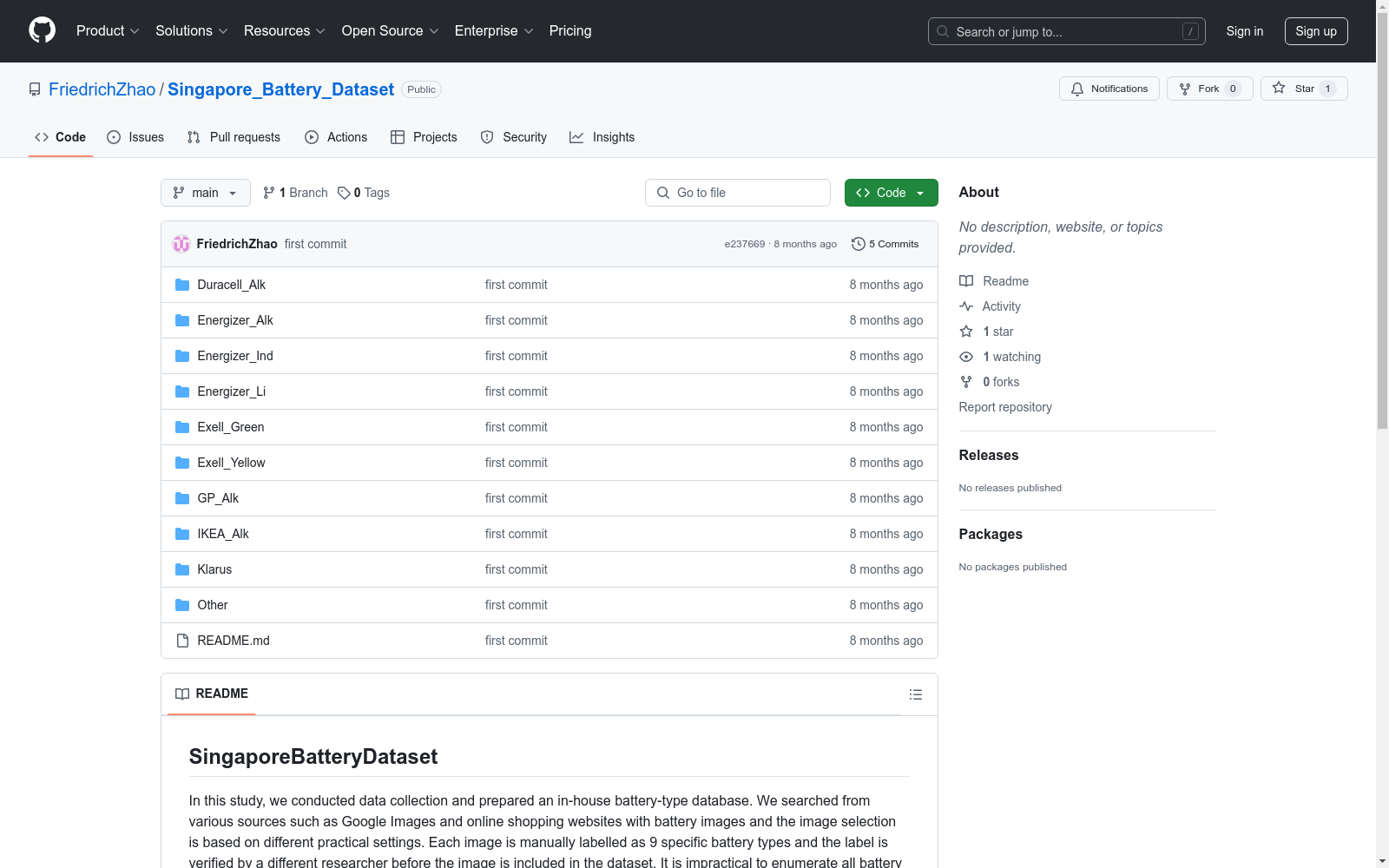This screenshot has width=1389, height=868.
Task: Open Singapore_Battery_Dataset repository title link
Action: (x=280, y=89)
